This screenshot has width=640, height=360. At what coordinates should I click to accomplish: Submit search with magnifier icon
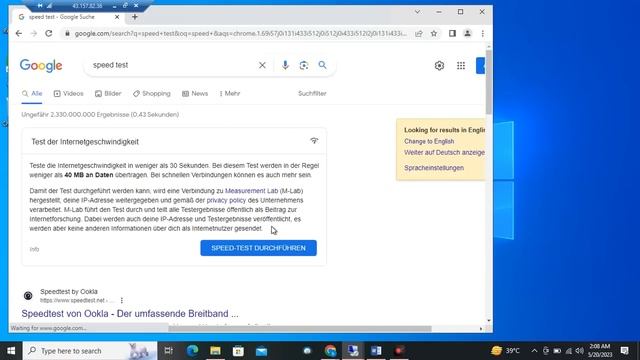click(x=322, y=65)
